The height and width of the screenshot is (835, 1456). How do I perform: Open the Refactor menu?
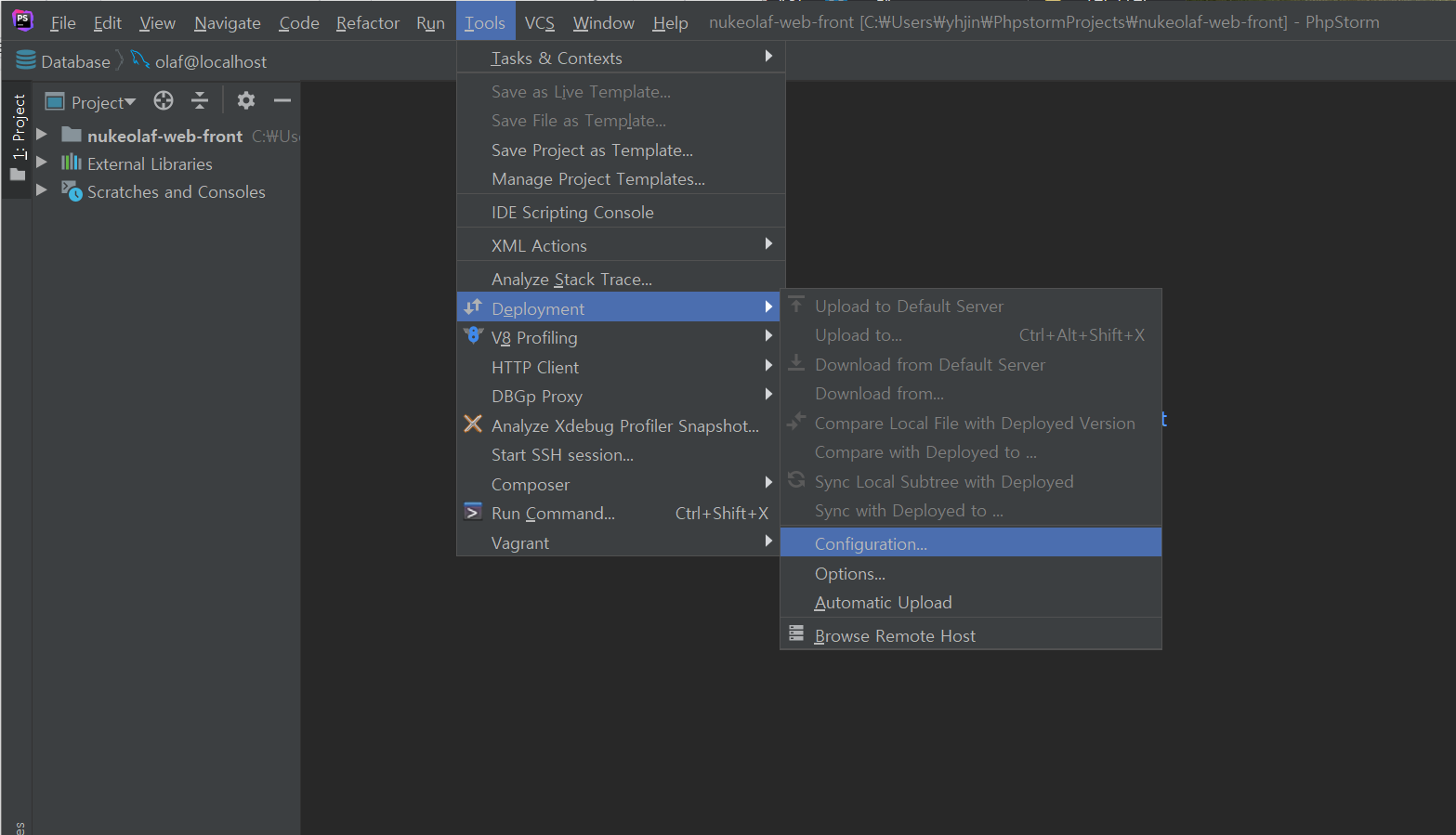click(368, 22)
